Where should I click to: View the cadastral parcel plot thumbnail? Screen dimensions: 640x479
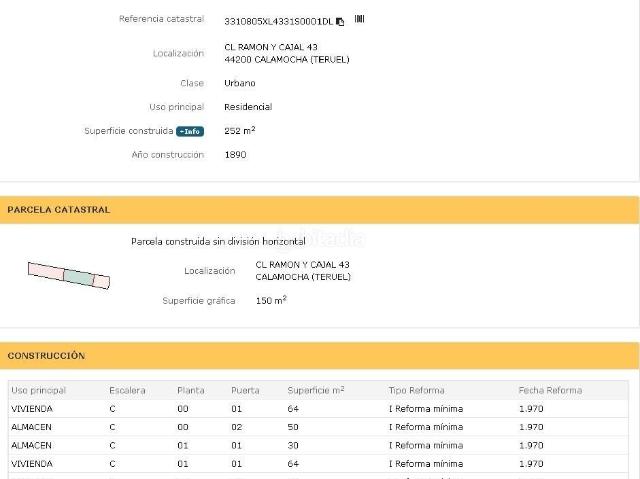pyautogui.click(x=69, y=275)
